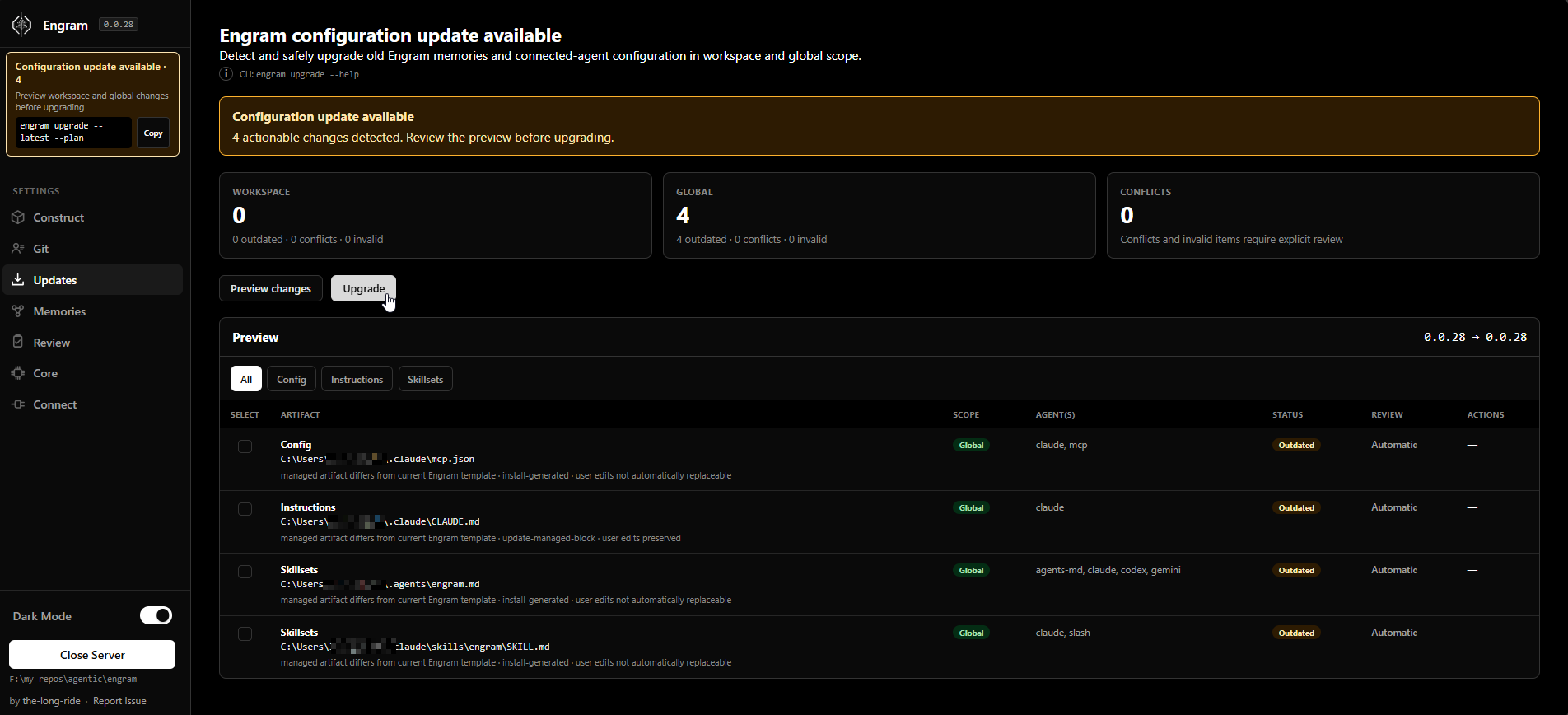Go to the Review section
The image size is (1568, 715).
92,342
